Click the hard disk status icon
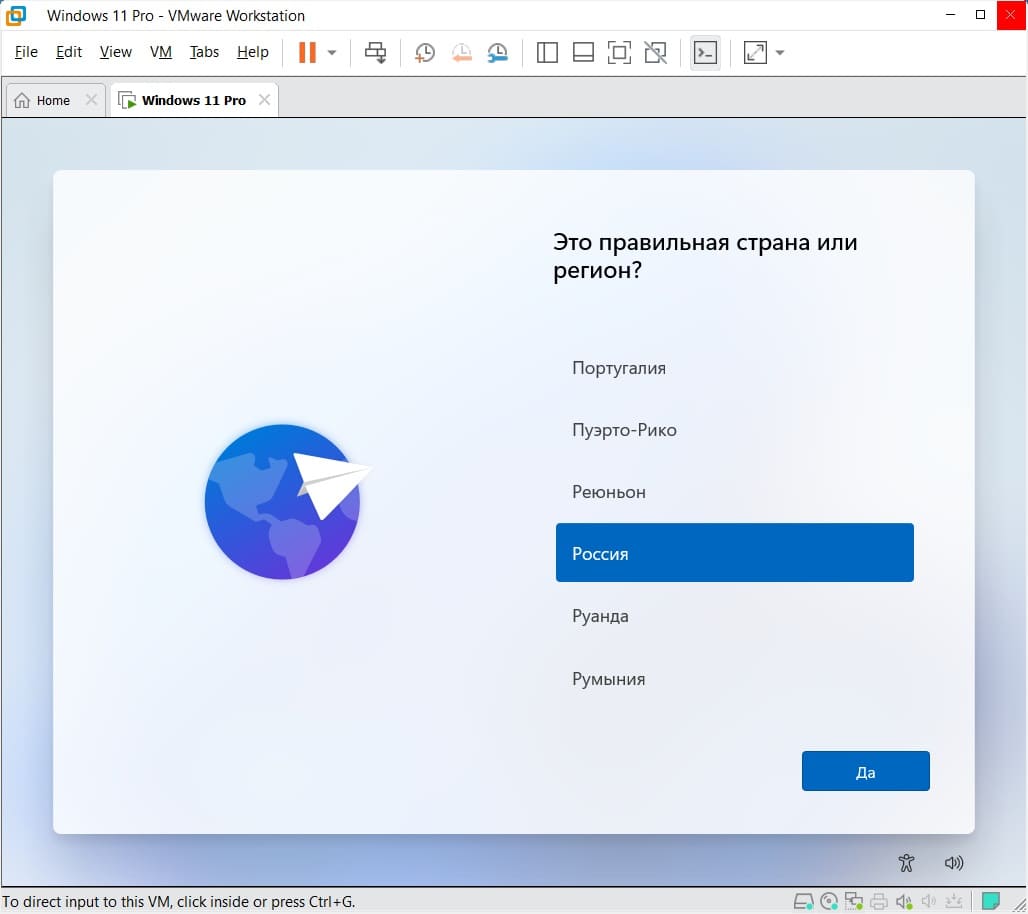 coord(804,902)
